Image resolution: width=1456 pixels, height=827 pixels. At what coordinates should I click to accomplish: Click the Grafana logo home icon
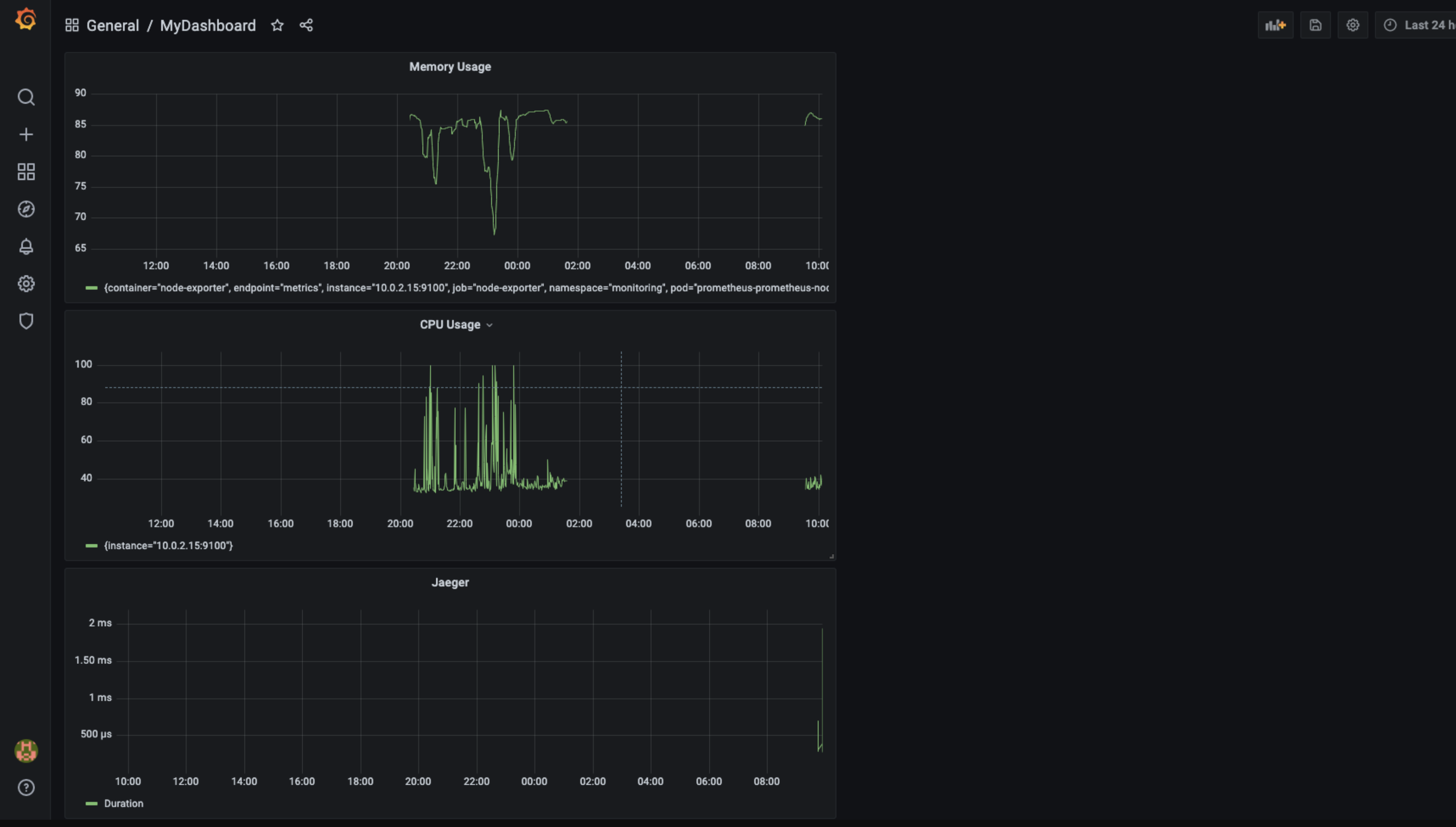point(25,19)
